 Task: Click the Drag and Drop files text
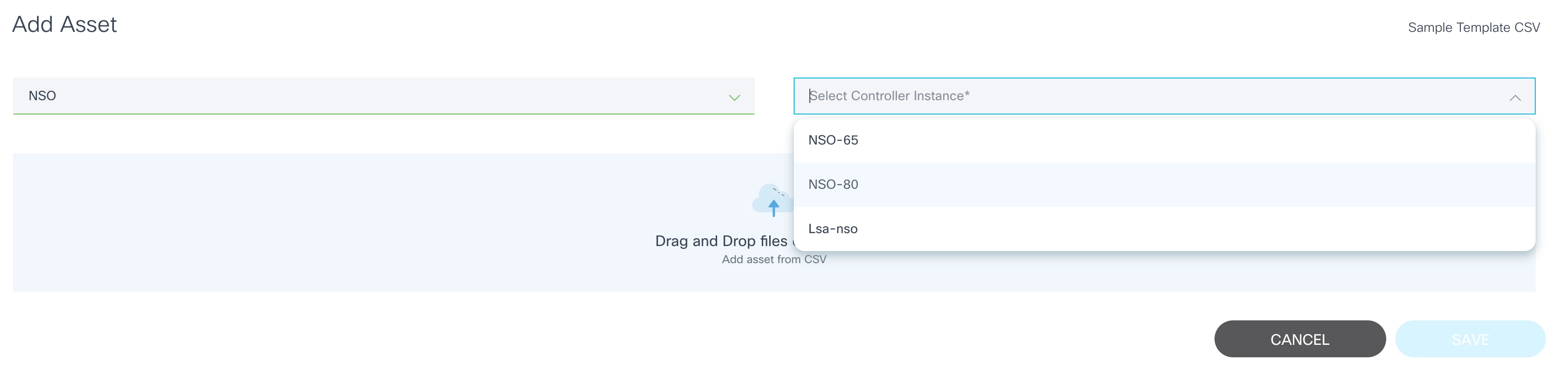(x=721, y=241)
